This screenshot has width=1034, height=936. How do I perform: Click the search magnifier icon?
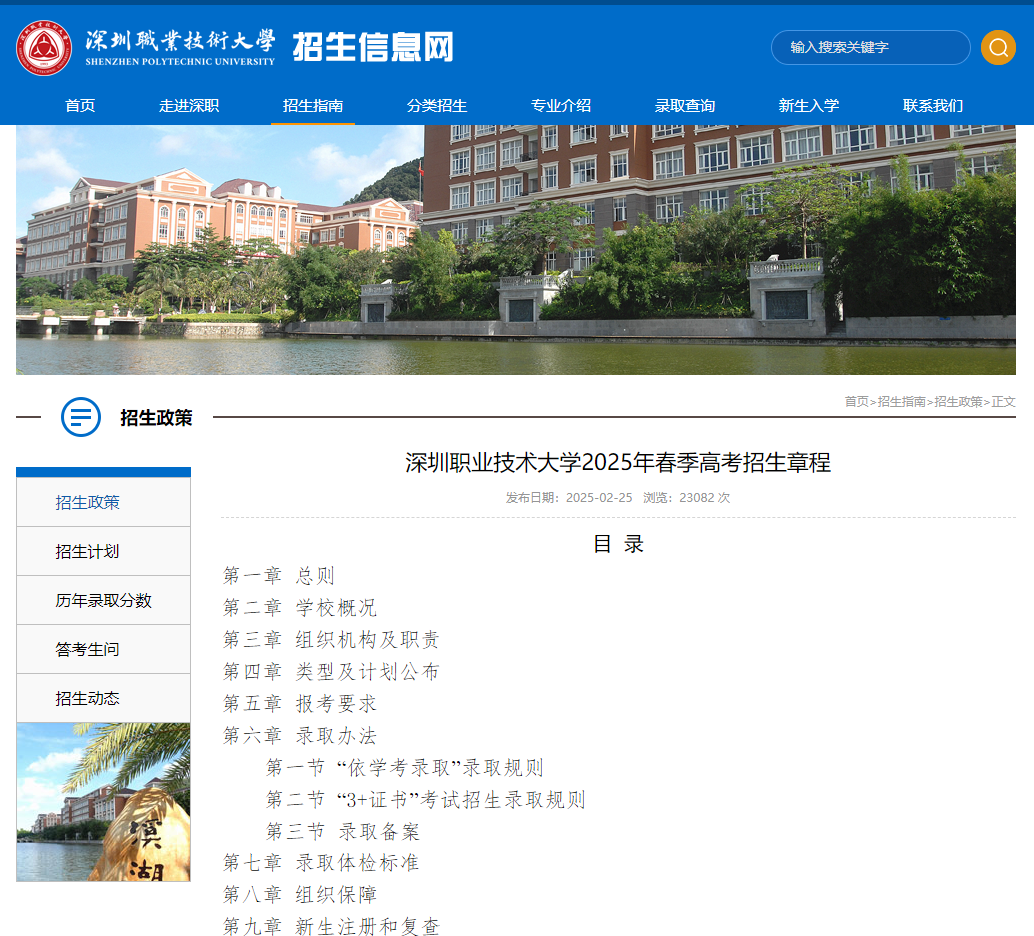997,47
